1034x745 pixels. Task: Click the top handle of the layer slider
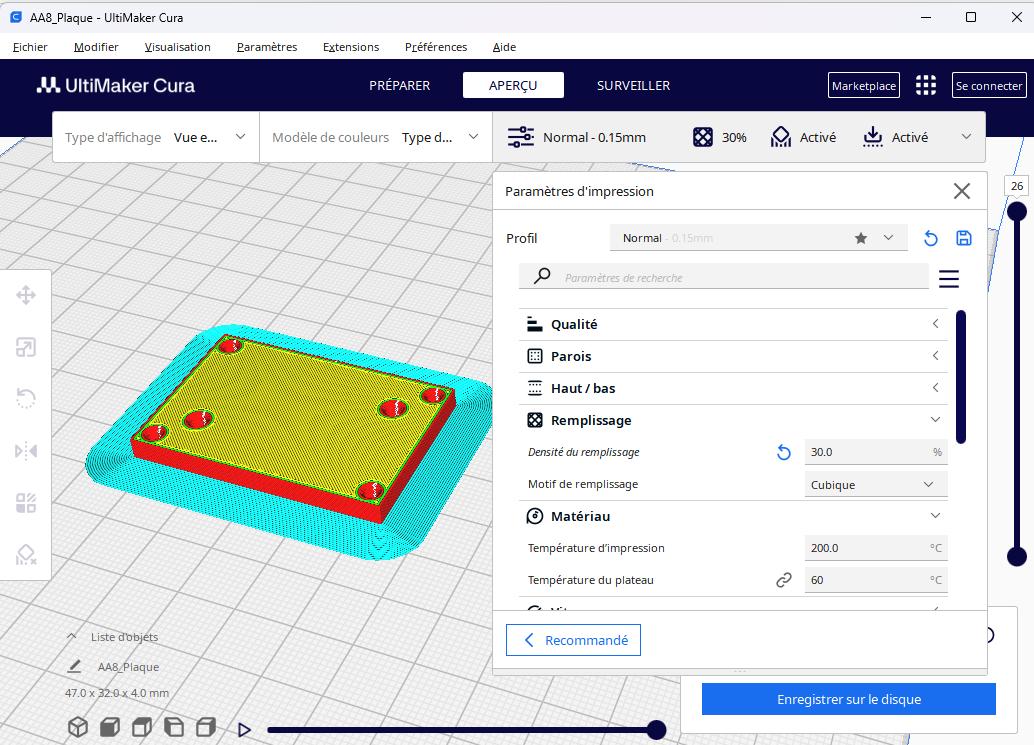pyautogui.click(x=1017, y=211)
